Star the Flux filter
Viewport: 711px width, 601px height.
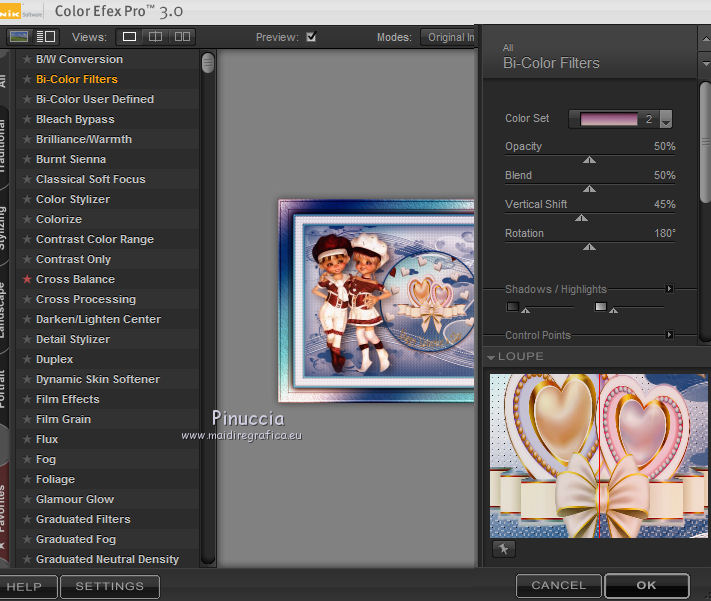pos(27,439)
